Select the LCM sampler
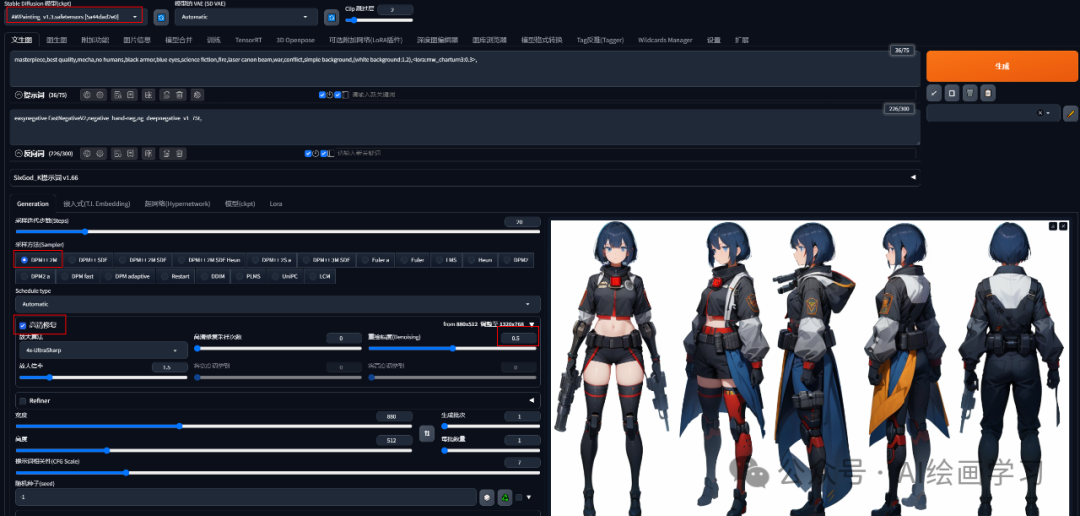The width and height of the screenshot is (1080, 516). [x=322, y=276]
